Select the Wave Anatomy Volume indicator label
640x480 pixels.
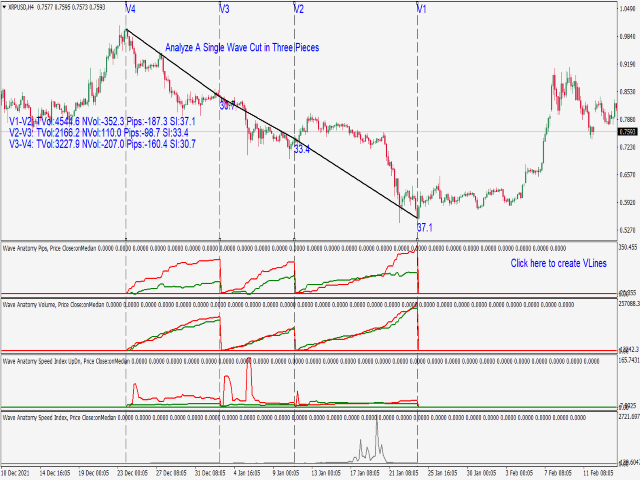(x=29, y=304)
